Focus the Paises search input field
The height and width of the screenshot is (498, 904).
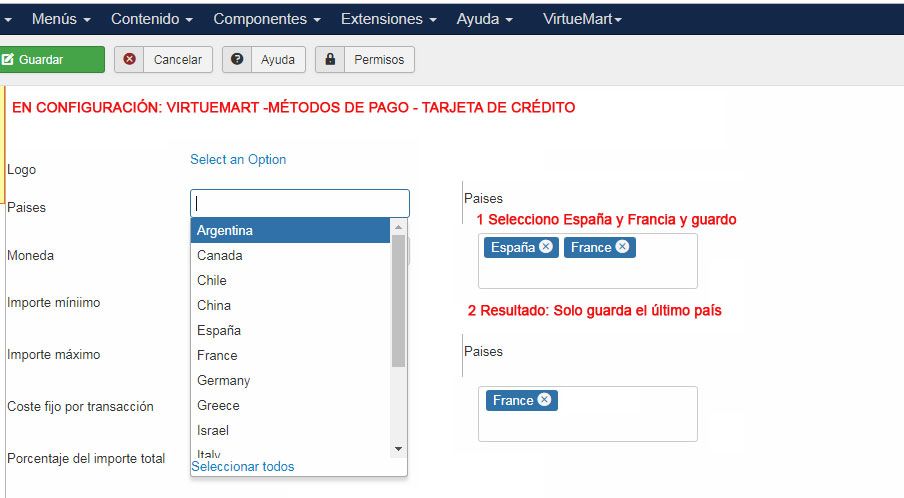coord(300,203)
